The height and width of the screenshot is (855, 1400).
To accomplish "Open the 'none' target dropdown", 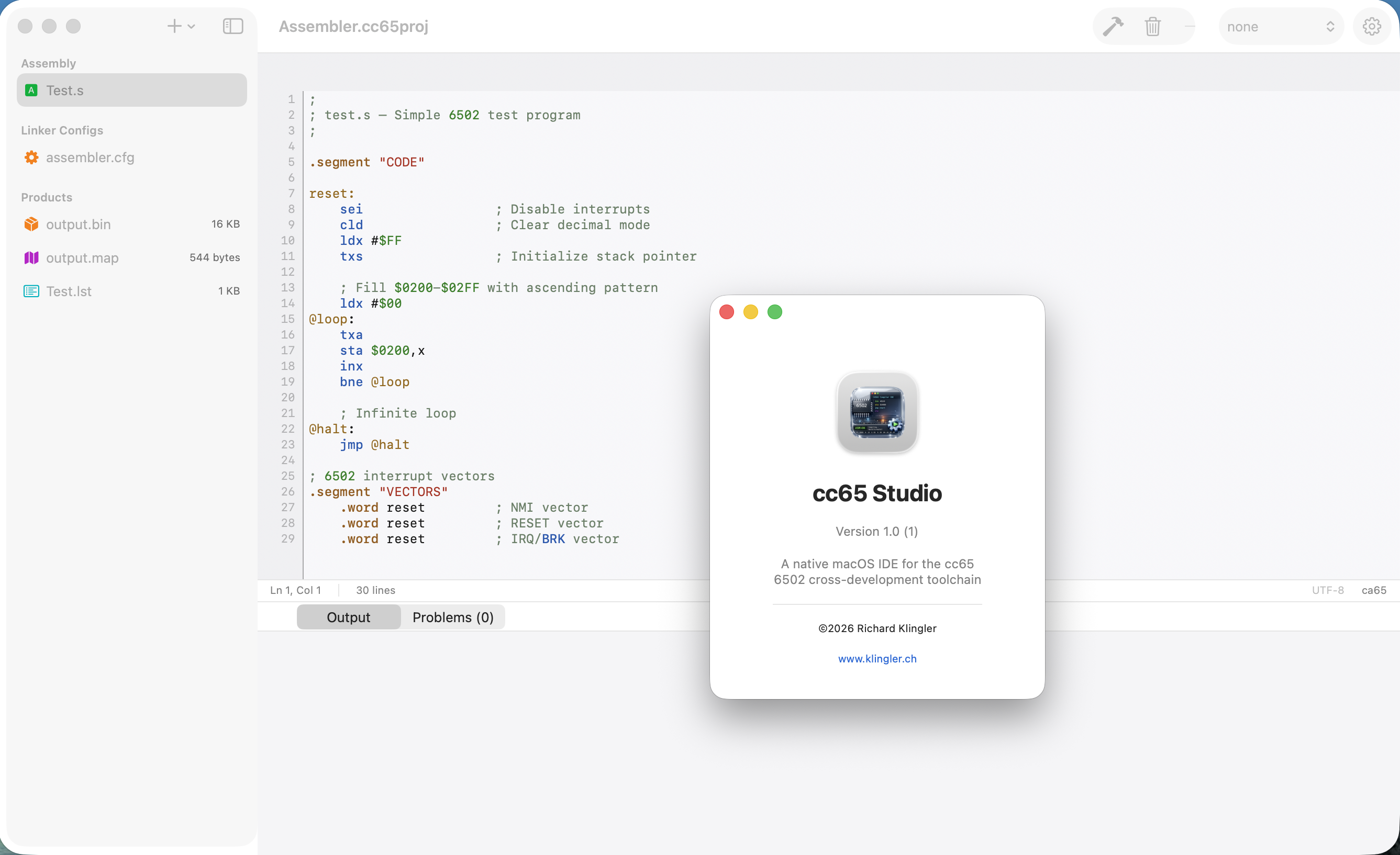I will (1280, 27).
